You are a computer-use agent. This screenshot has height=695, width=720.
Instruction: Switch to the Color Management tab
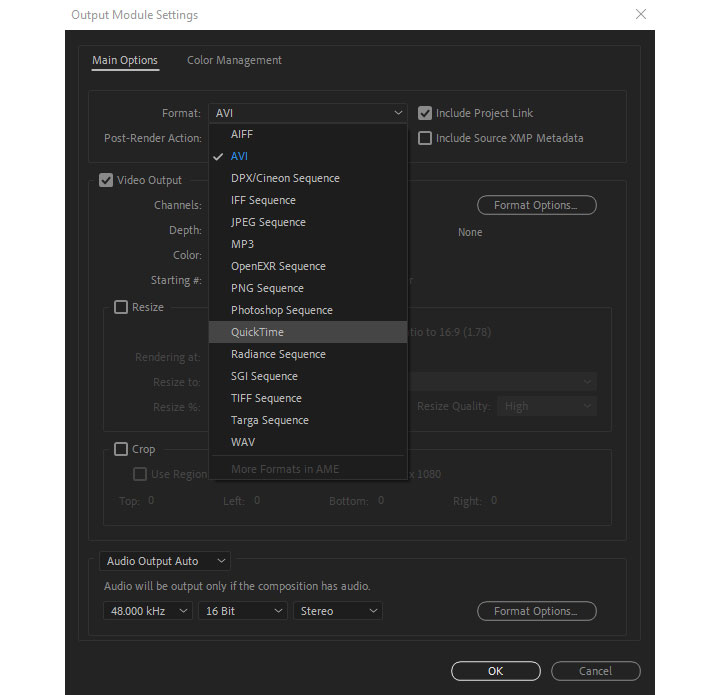pyautogui.click(x=234, y=60)
